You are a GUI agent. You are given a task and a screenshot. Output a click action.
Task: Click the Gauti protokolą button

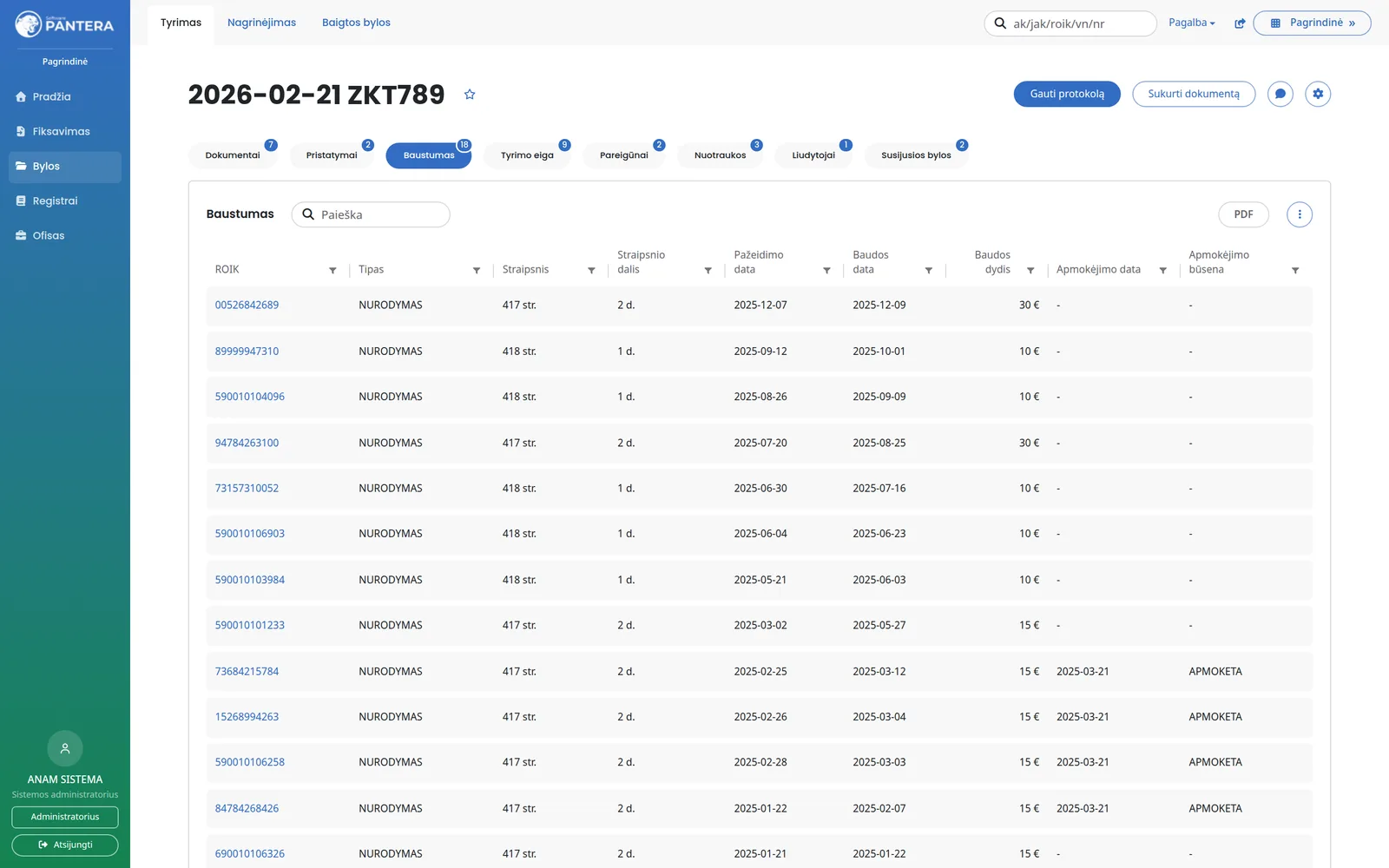point(1067,94)
